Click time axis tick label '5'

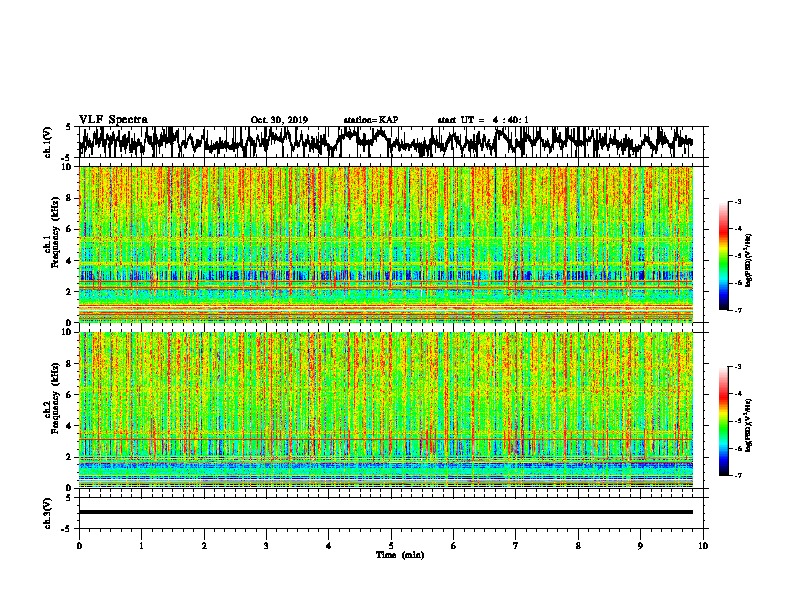391,546
